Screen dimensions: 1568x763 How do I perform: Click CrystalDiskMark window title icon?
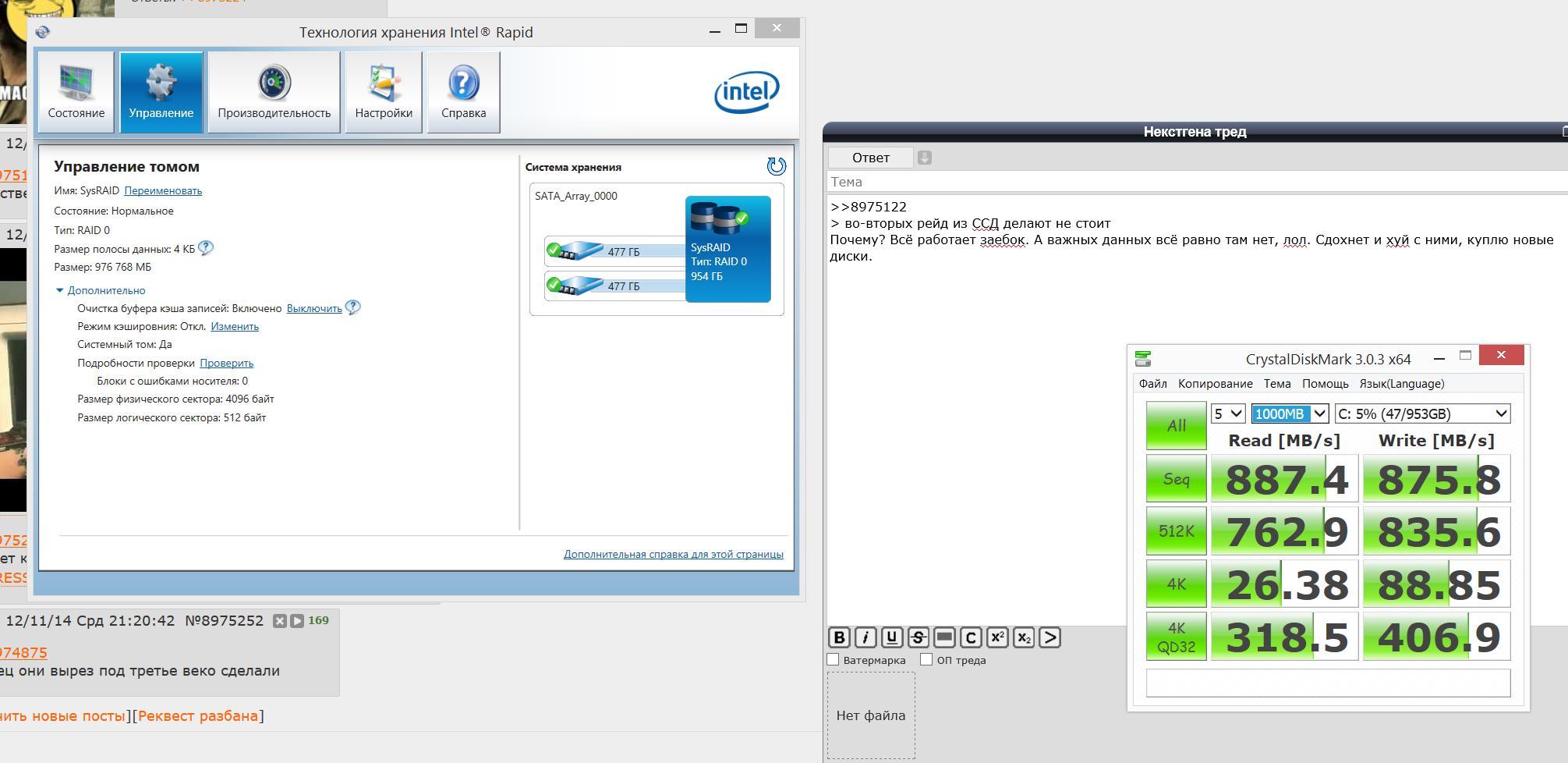point(1143,359)
